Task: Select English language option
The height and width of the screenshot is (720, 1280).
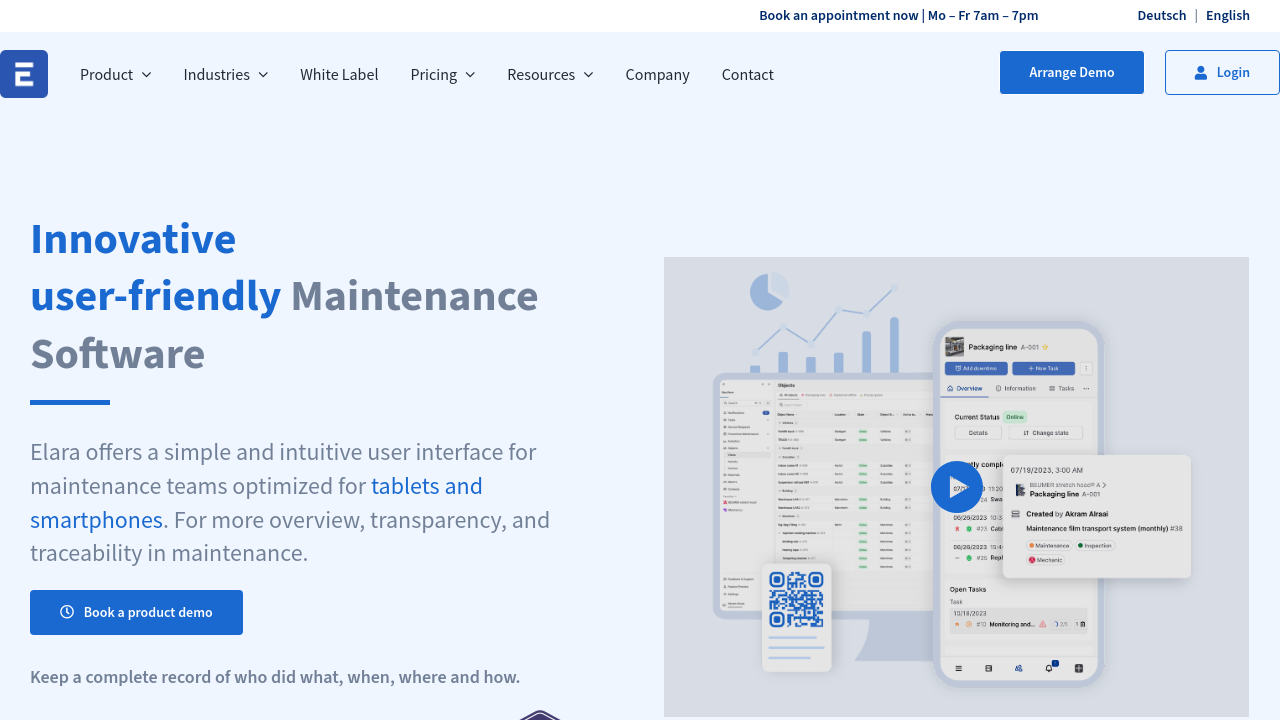Action: click(x=1227, y=15)
